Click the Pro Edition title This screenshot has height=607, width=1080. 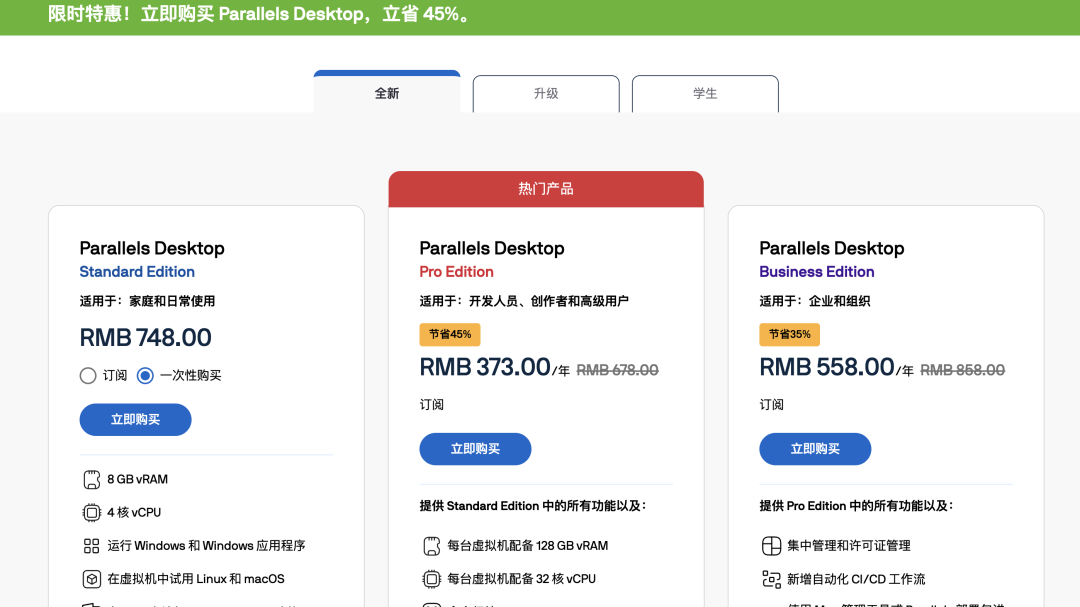click(457, 271)
